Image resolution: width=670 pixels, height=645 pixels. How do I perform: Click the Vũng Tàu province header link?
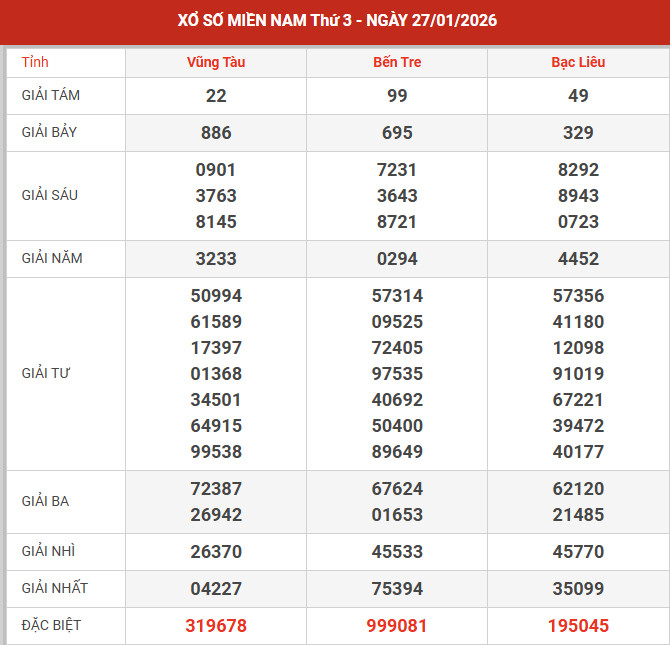(x=215, y=62)
